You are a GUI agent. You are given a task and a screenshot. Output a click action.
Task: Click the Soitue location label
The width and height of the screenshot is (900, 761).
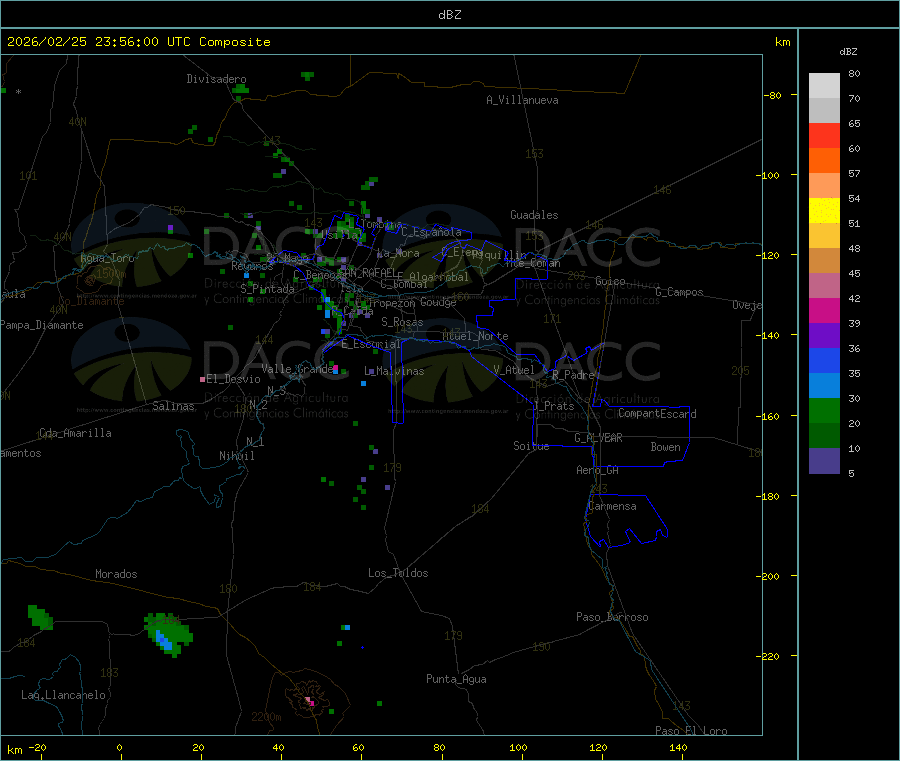tap(531, 446)
